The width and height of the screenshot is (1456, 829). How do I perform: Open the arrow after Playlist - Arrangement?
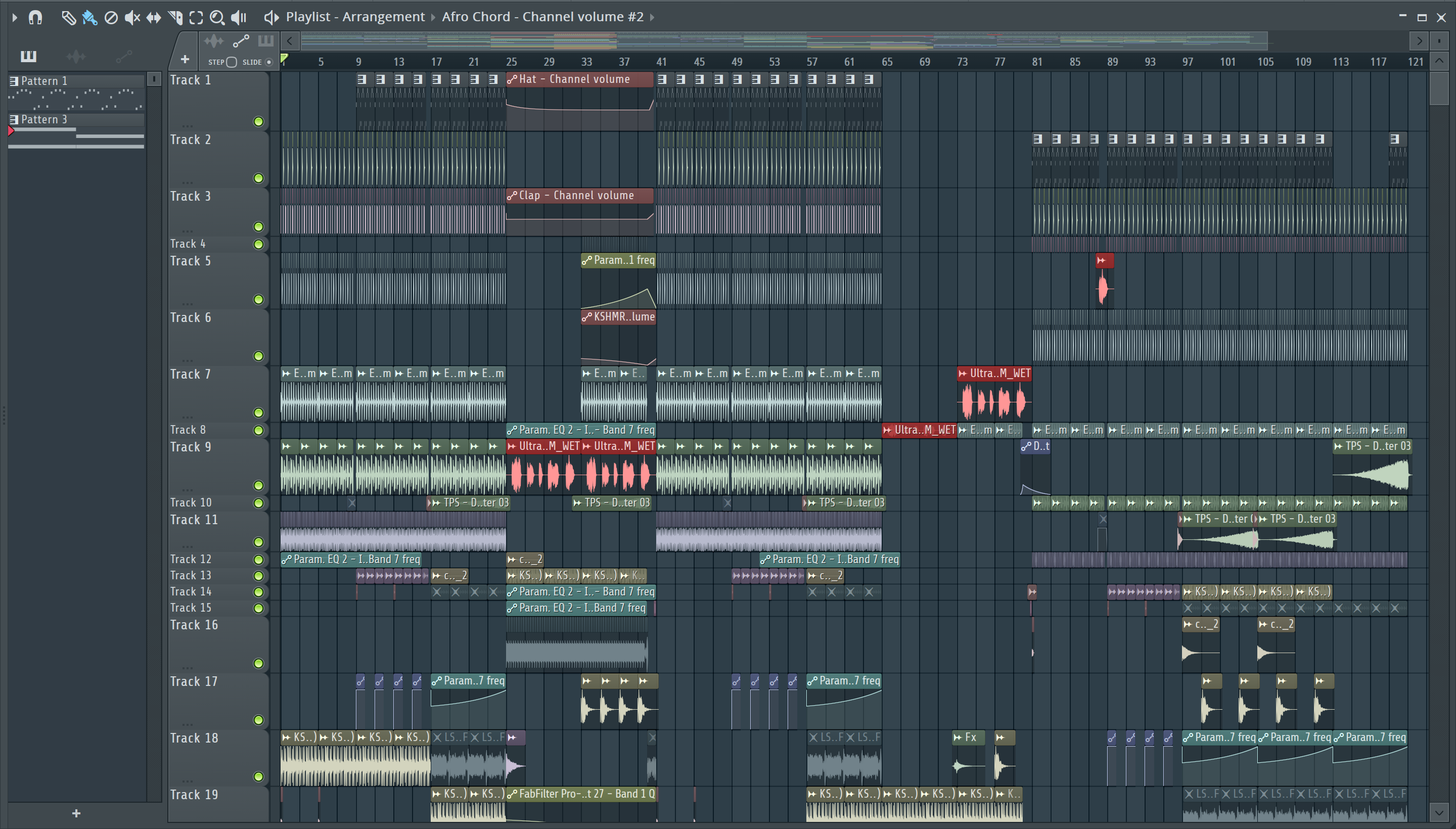click(433, 17)
